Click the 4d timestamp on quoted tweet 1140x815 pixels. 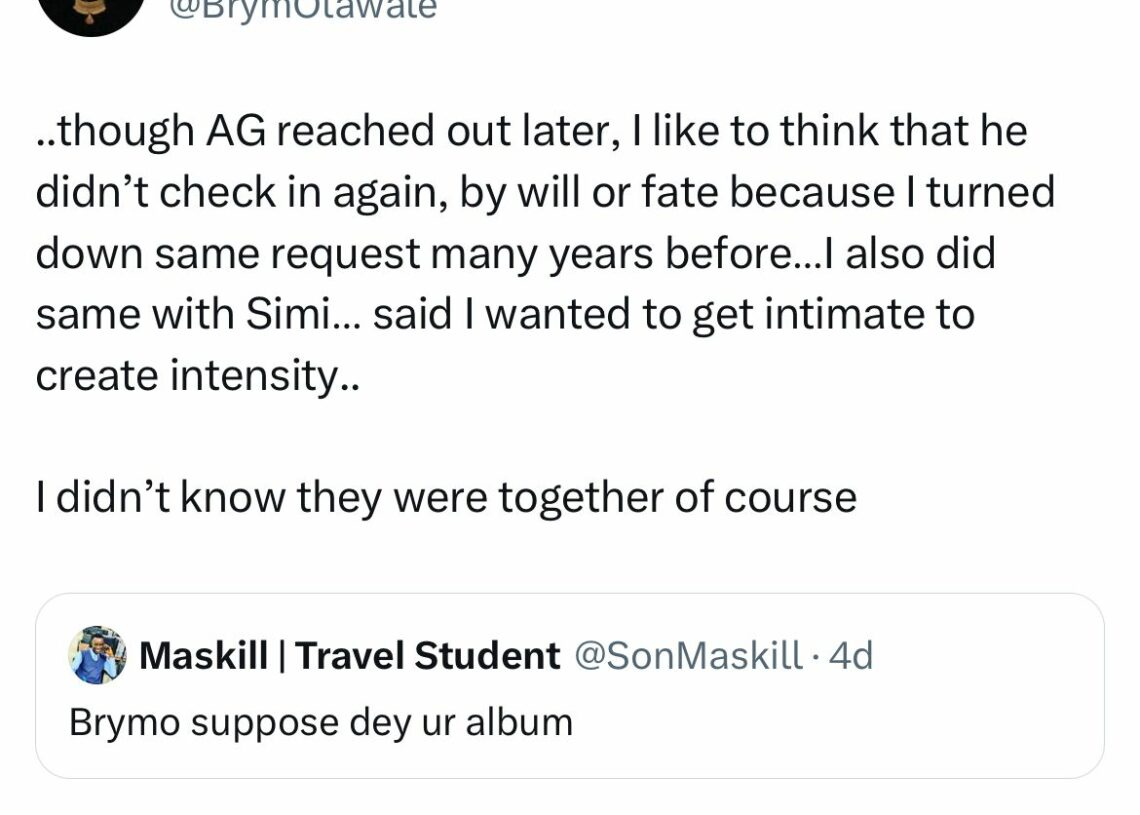pos(851,655)
